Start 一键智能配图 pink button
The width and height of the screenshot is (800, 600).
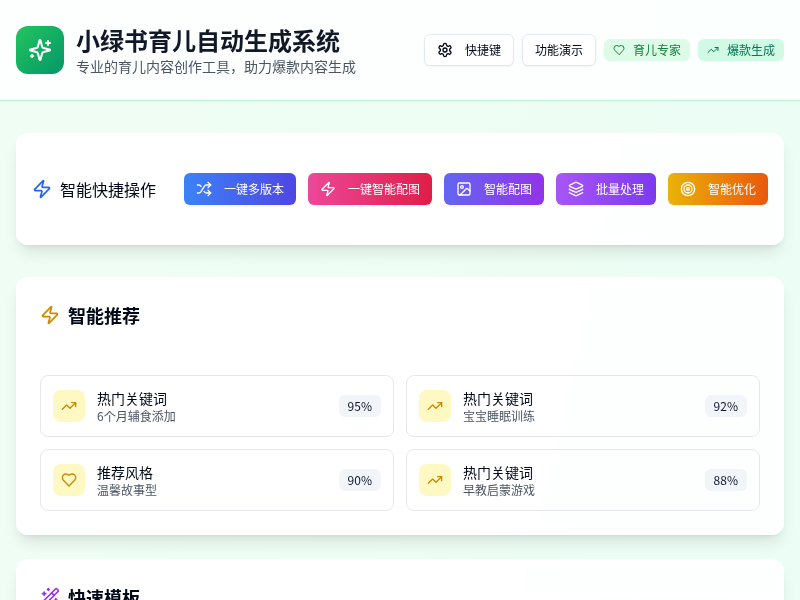pyautogui.click(x=370, y=189)
